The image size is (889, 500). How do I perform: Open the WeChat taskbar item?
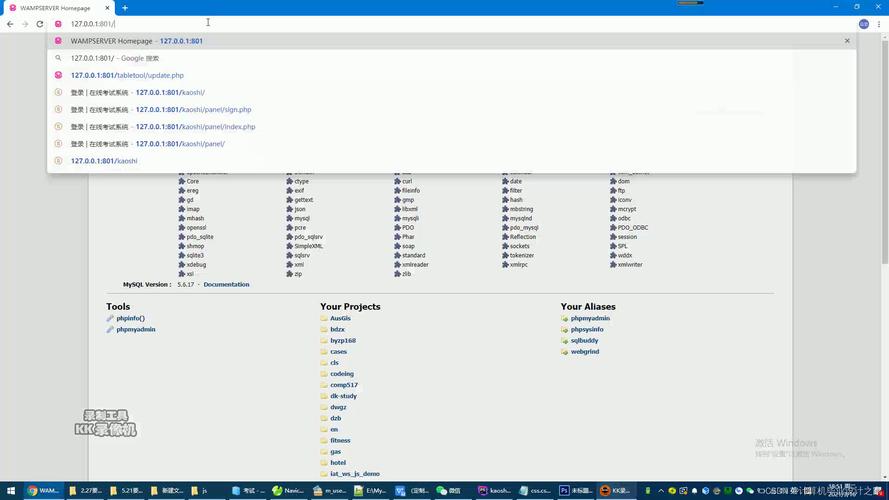pyautogui.click(x=448, y=490)
